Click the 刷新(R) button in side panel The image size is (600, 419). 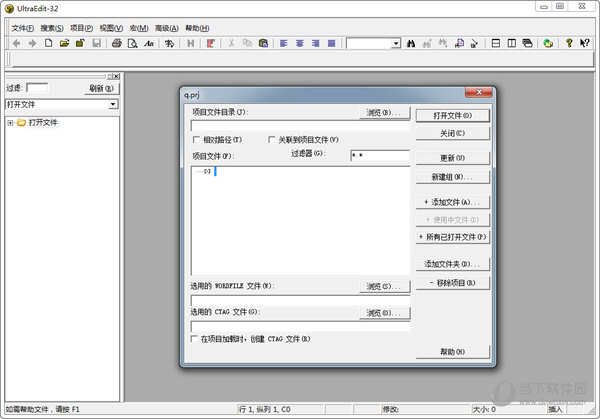click(102, 88)
